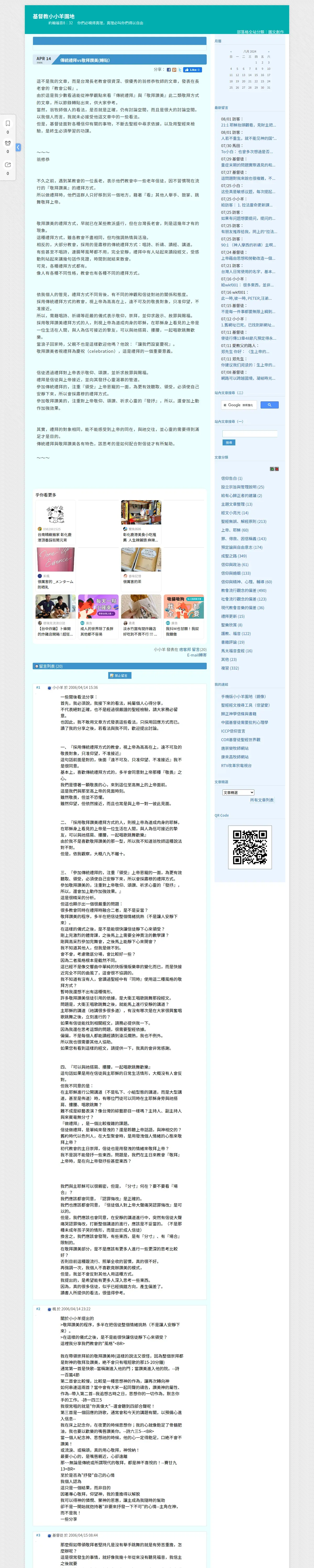Viewport: 314px width, 1568px height.
Task: Share article via Twitter icon
Action: pyautogui.click(x=180, y=70)
